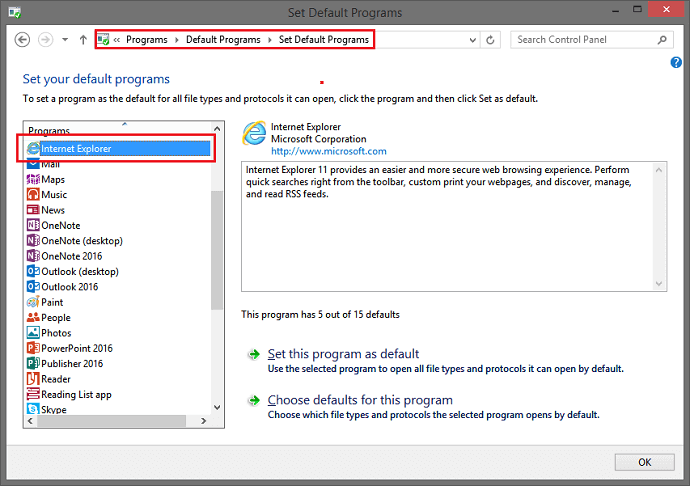Open the Programs breadcrumb
The image size is (690, 486).
coord(147,40)
